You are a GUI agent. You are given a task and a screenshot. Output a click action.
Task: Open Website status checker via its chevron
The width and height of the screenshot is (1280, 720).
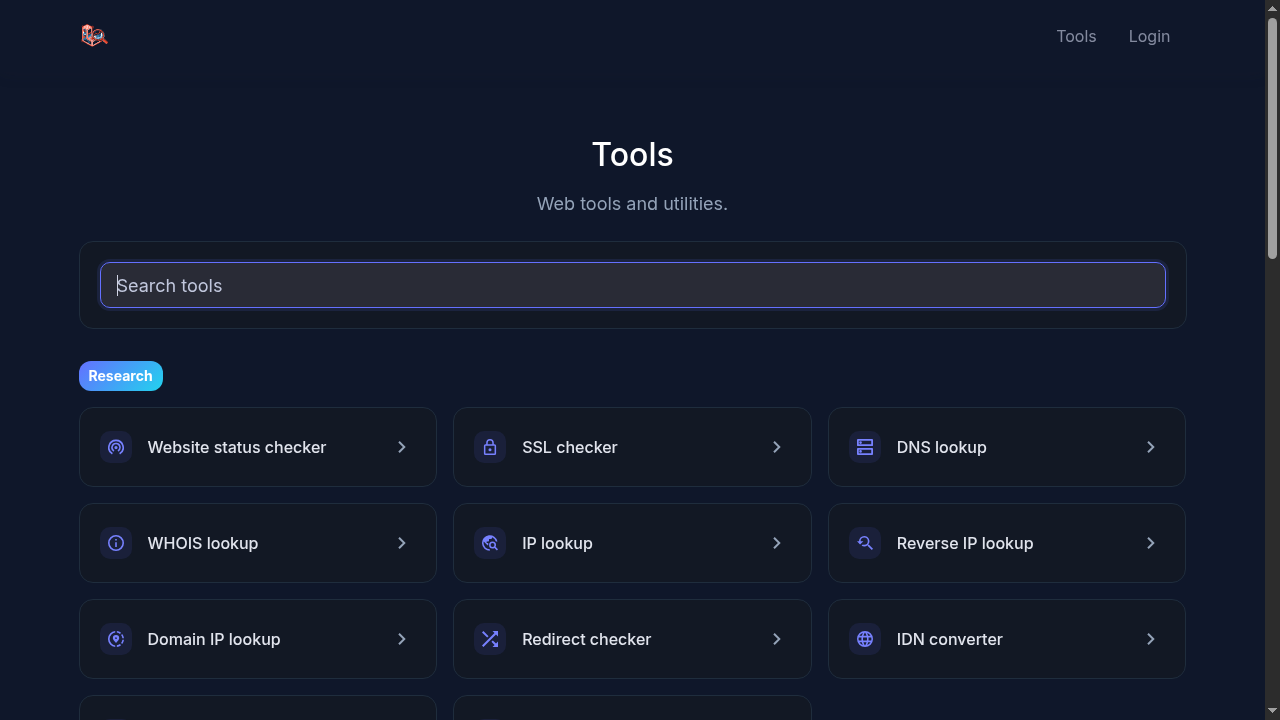click(402, 447)
